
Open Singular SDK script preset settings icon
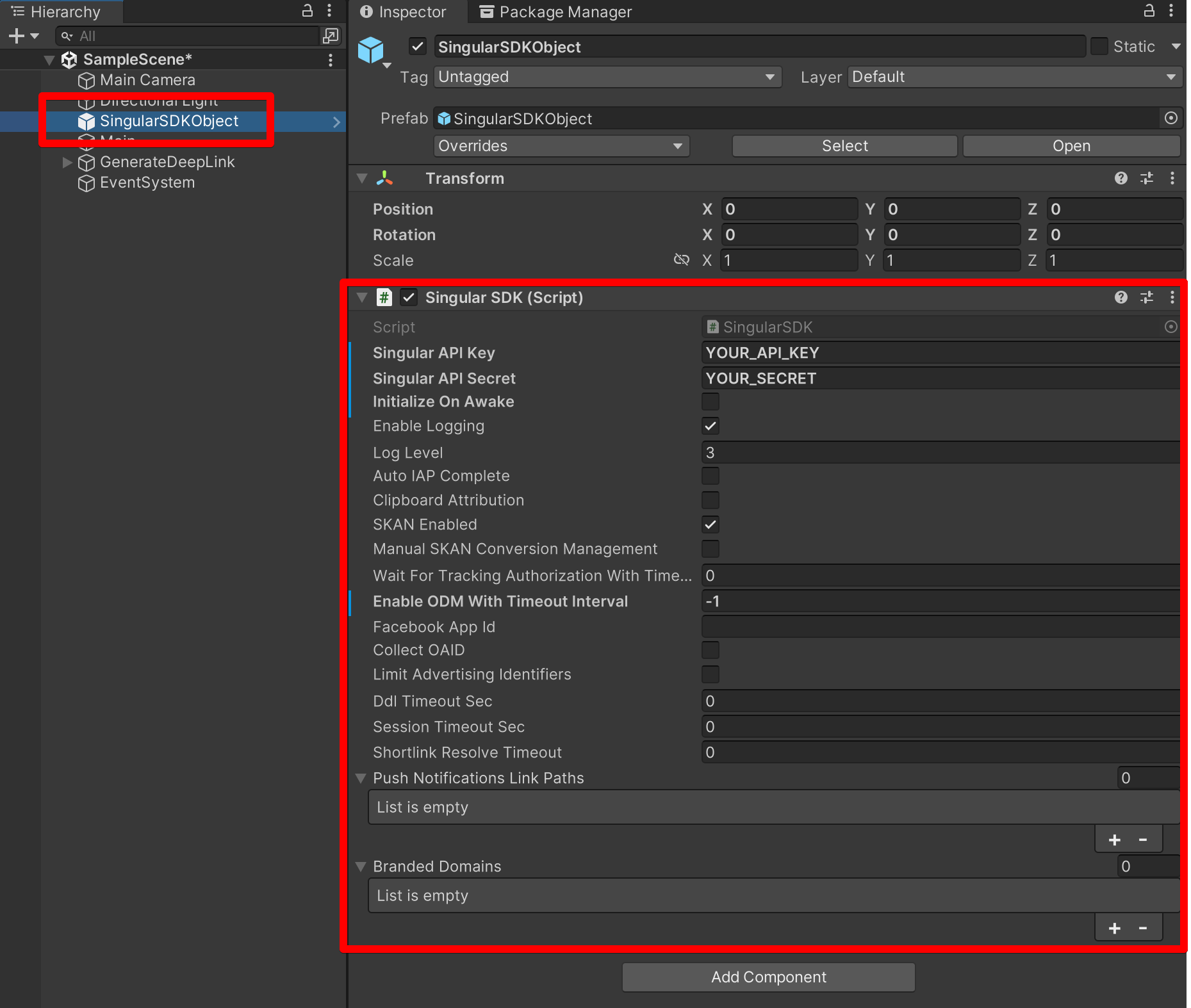(x=1146, y=298)
